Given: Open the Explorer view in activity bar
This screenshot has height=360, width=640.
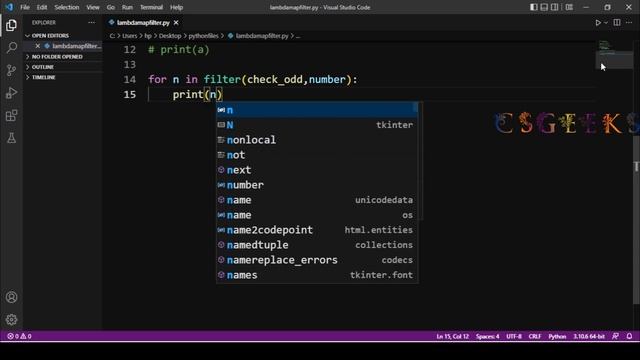Looking at the screenshot, I should click(x=11, y=25).
